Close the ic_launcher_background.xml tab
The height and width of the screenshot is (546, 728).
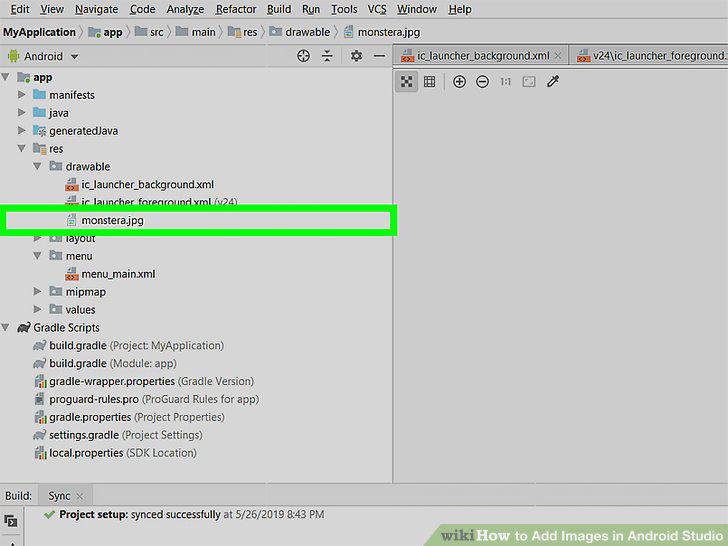click(x=559, y=56)
